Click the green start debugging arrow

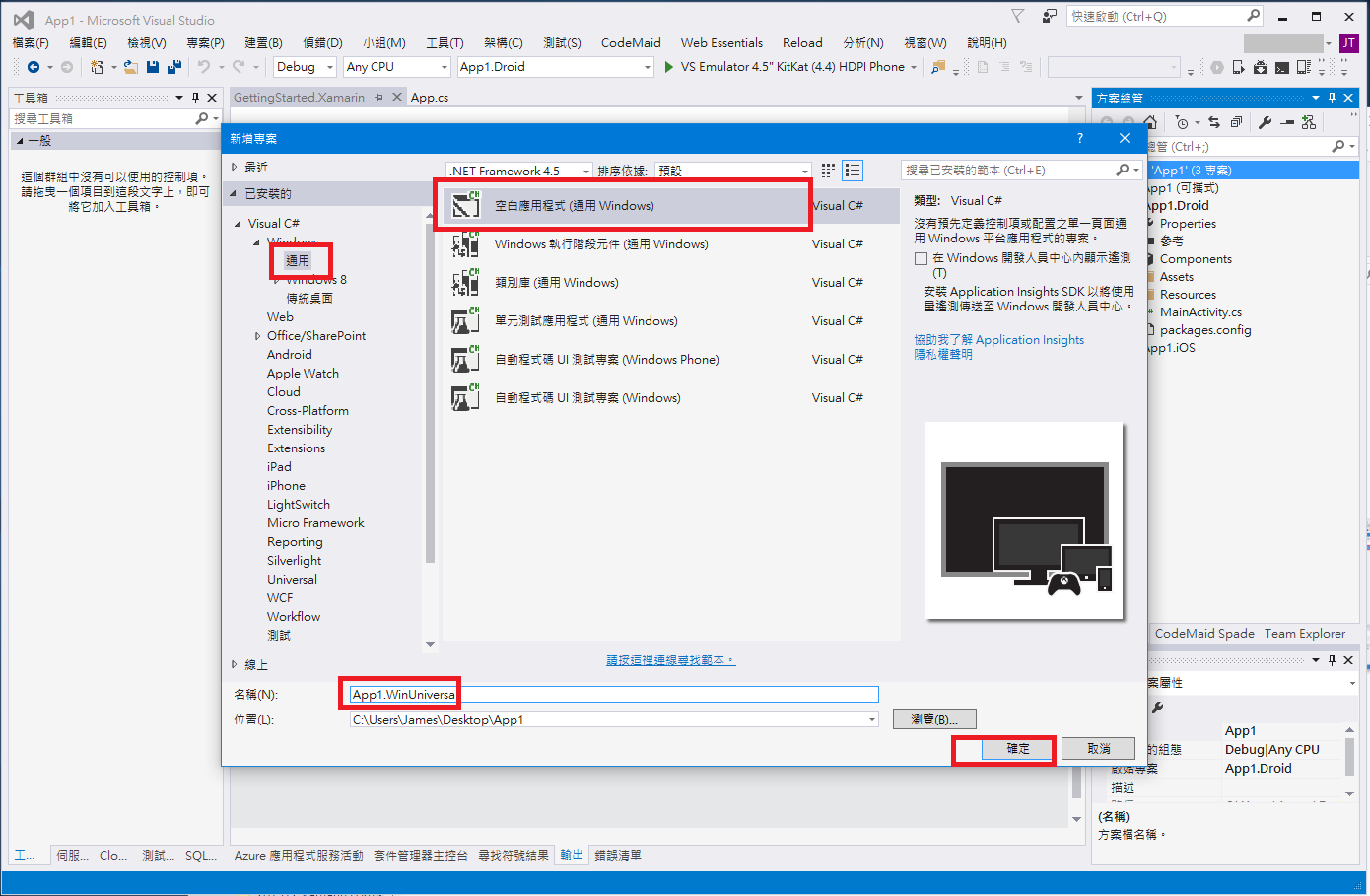tap(669, 67)
